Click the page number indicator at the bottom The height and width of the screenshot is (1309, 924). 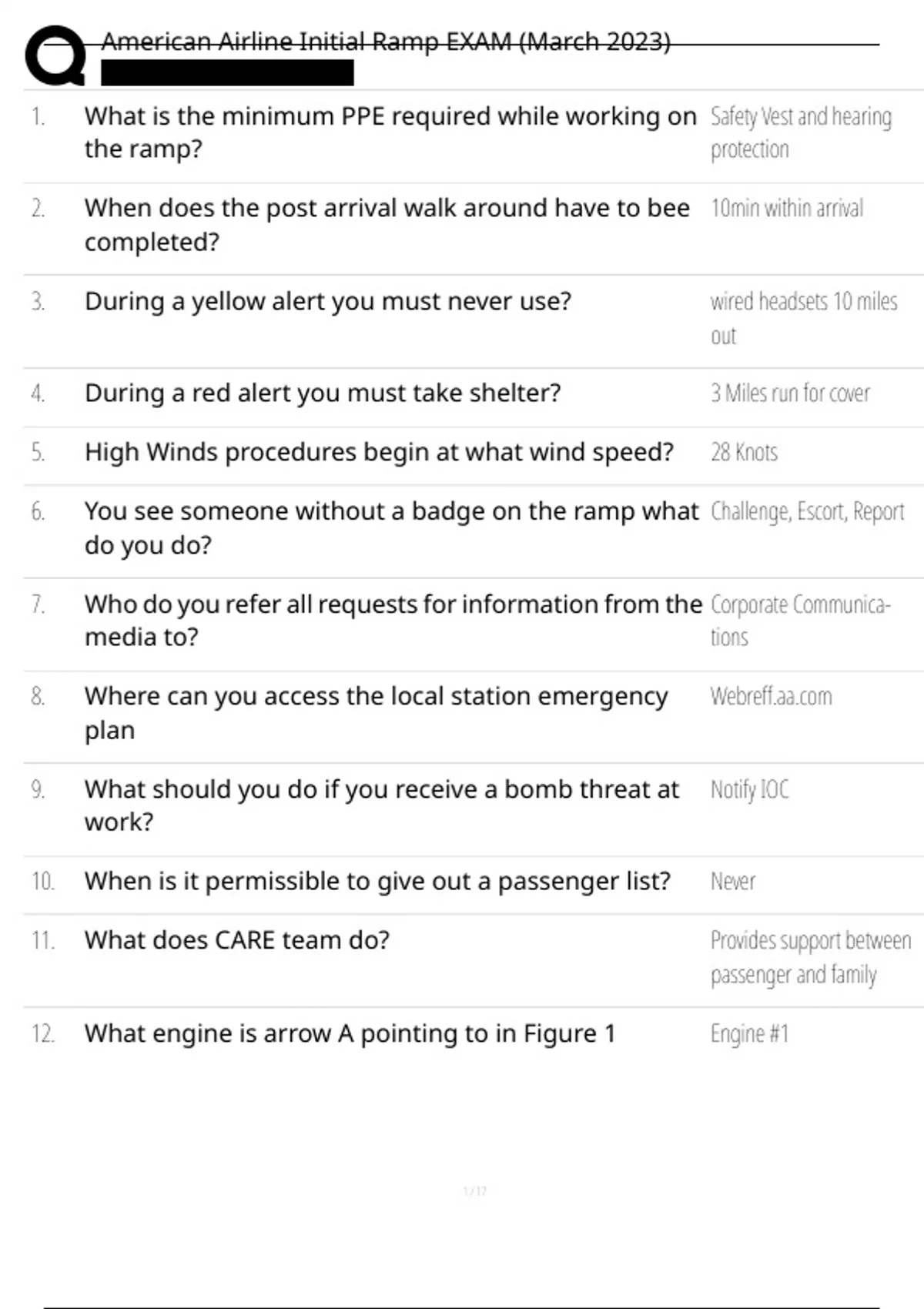[x=474, y=1191]
